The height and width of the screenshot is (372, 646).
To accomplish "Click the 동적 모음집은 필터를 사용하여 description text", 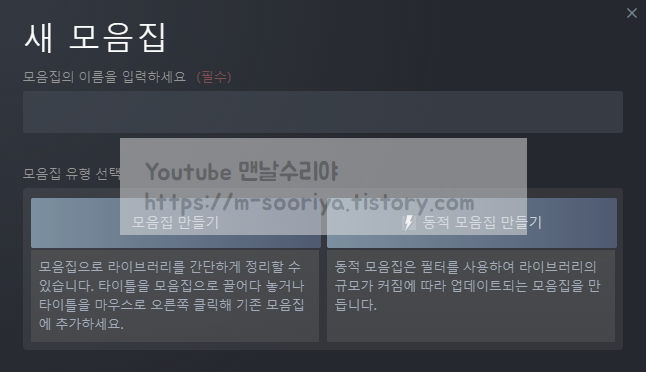I will 467,285.
